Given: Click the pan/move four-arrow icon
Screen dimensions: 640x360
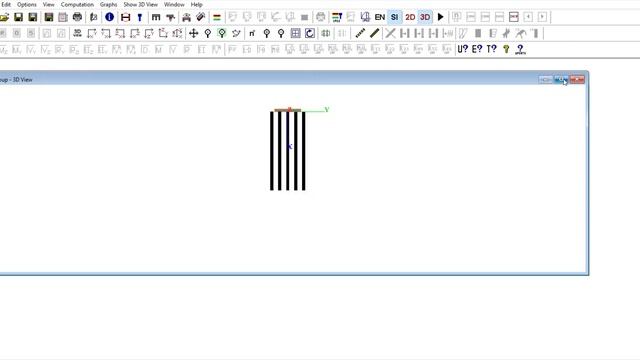Looking at the screenshot, I should pyautogui.click(x=193, y=33).
